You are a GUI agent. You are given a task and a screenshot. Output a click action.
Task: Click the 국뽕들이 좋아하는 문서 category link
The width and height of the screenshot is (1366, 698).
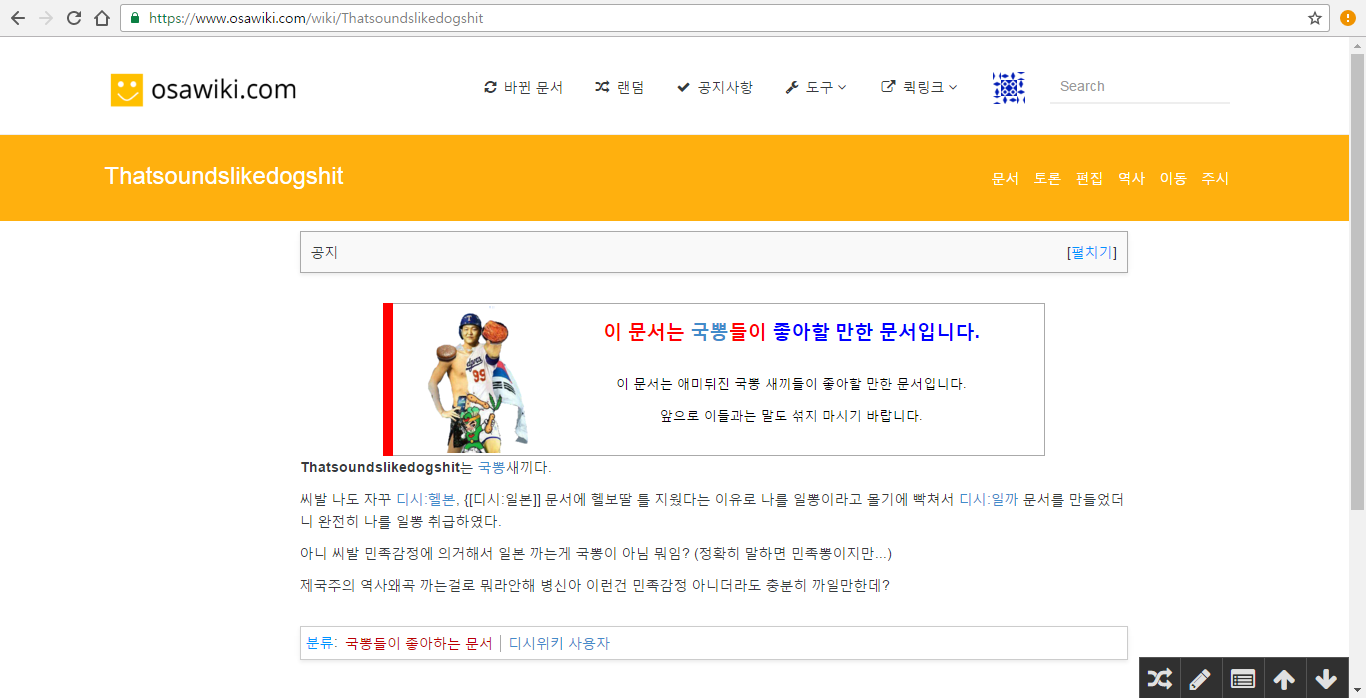click(419, 644)
